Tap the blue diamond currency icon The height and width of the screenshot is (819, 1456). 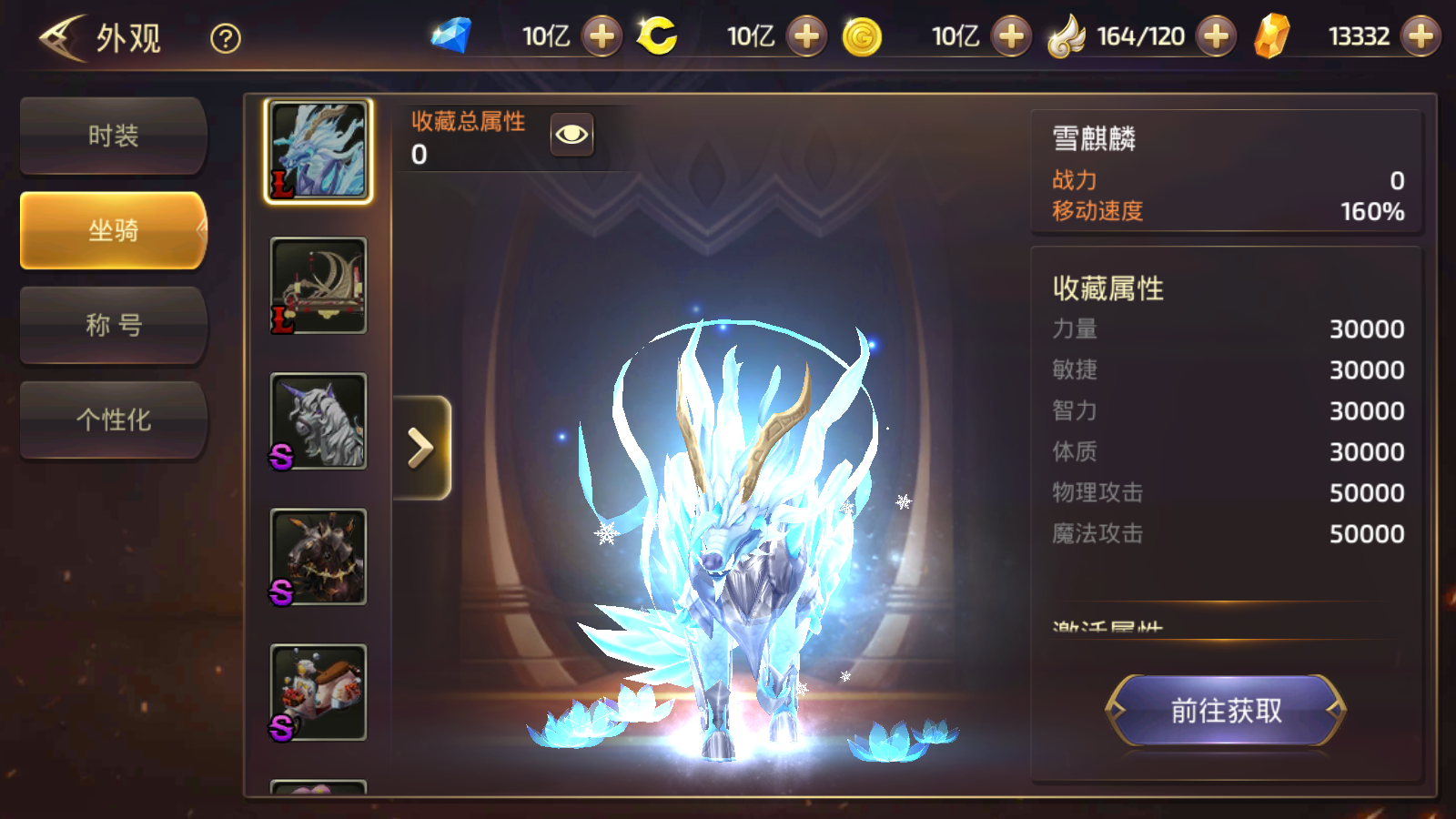coord(451,36)
